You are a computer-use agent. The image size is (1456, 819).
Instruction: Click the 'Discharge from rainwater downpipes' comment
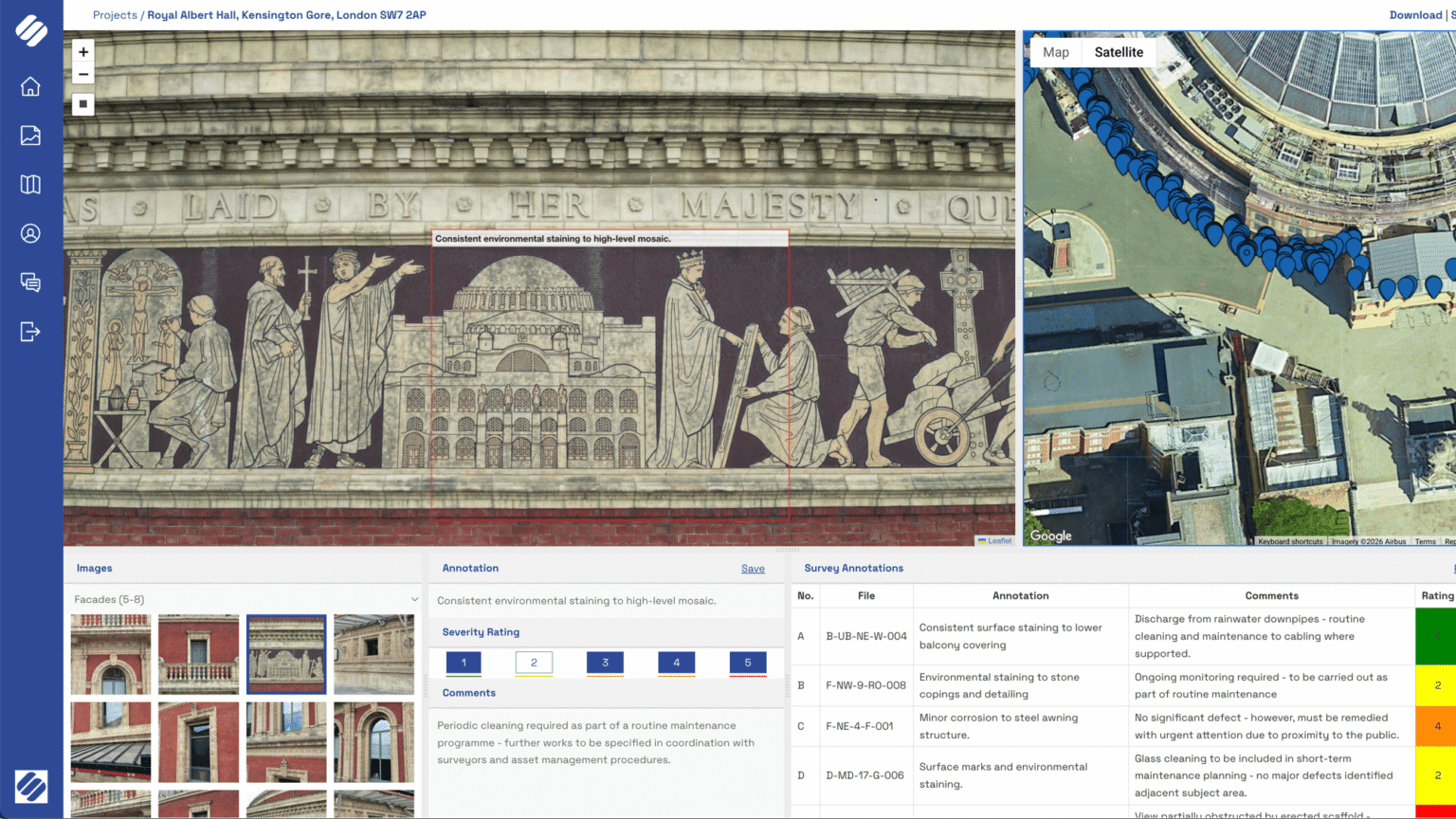click(x=1251, y=636)
